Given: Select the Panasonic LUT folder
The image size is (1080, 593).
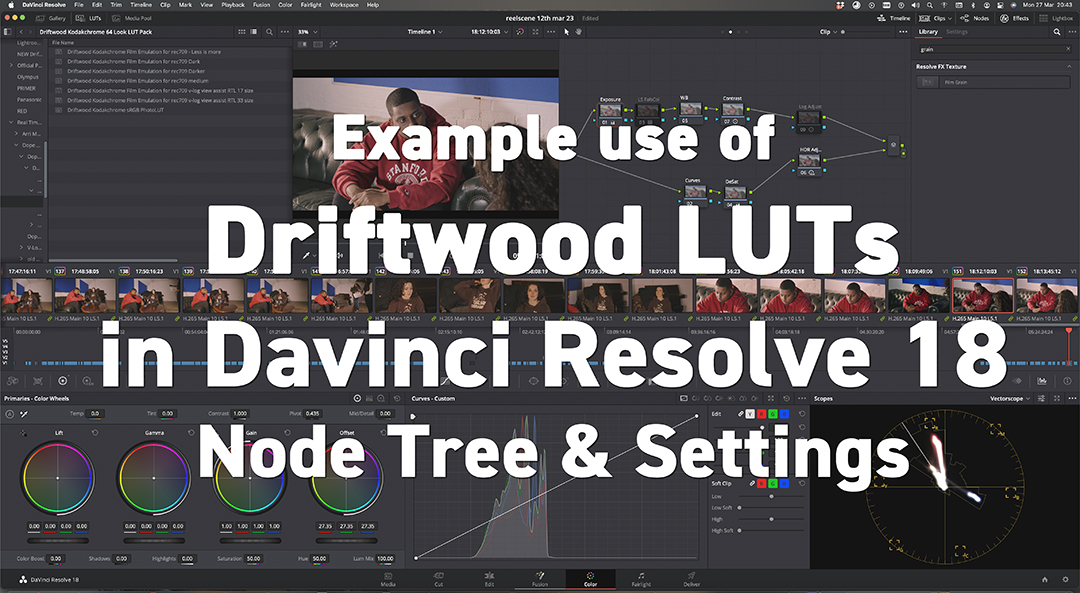Looking at the screenshot, I should [x=29, y=99].
